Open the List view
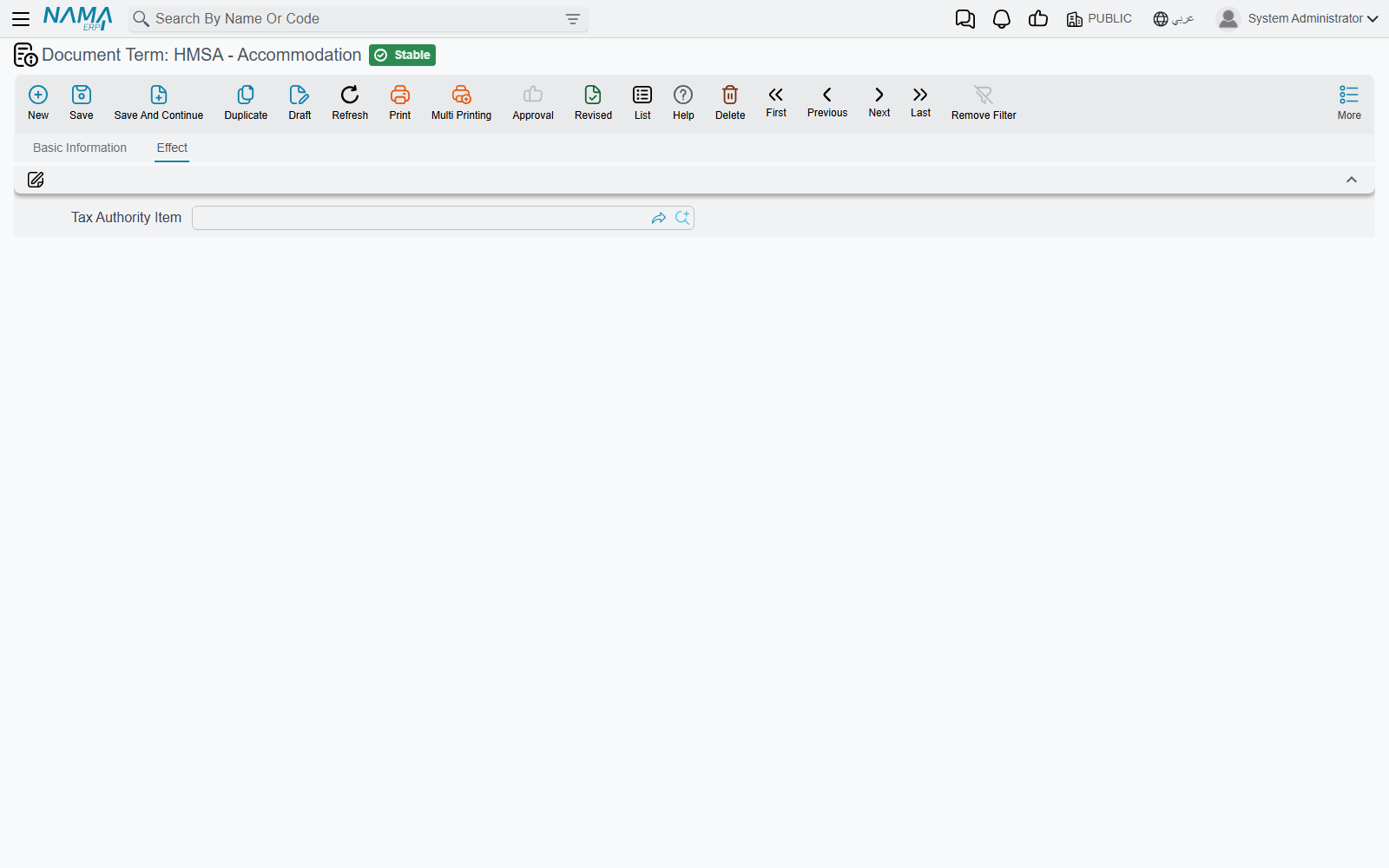 (642, 102)
